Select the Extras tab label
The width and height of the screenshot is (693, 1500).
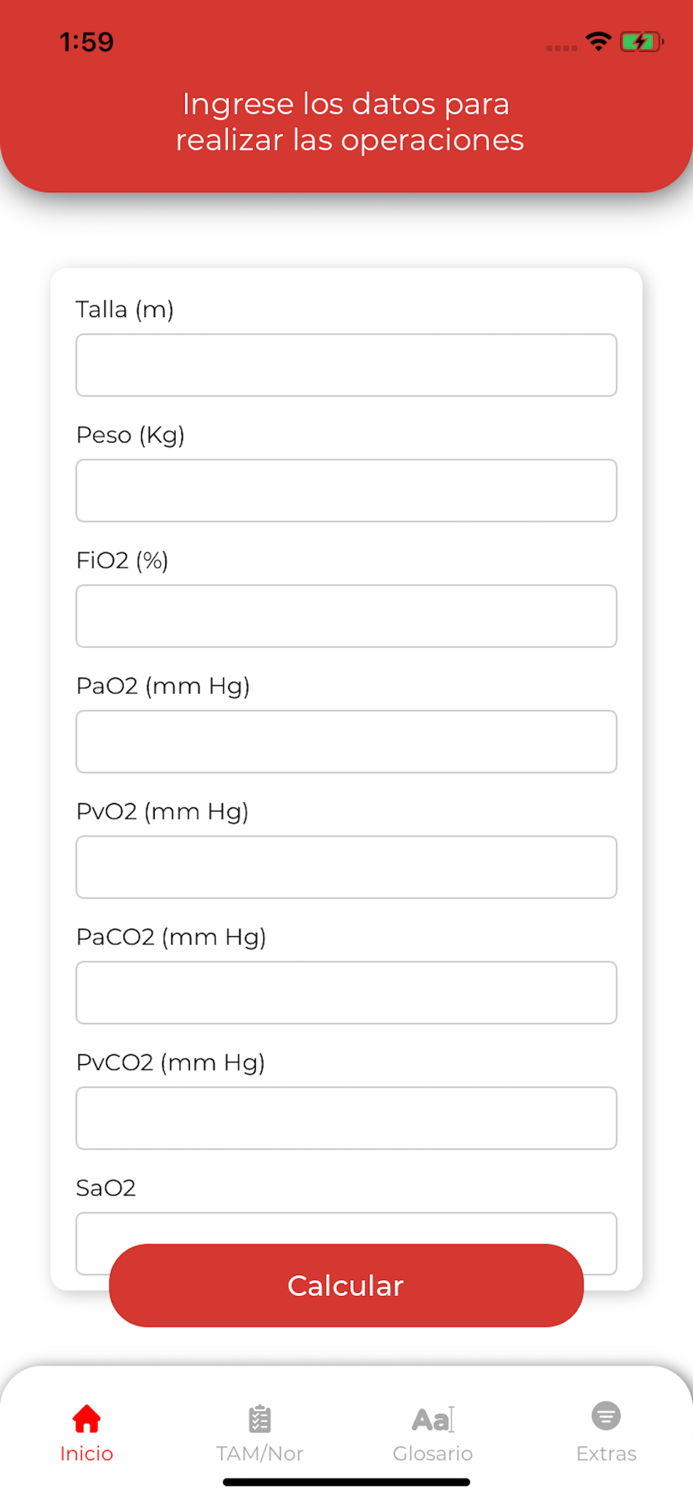606,1454
